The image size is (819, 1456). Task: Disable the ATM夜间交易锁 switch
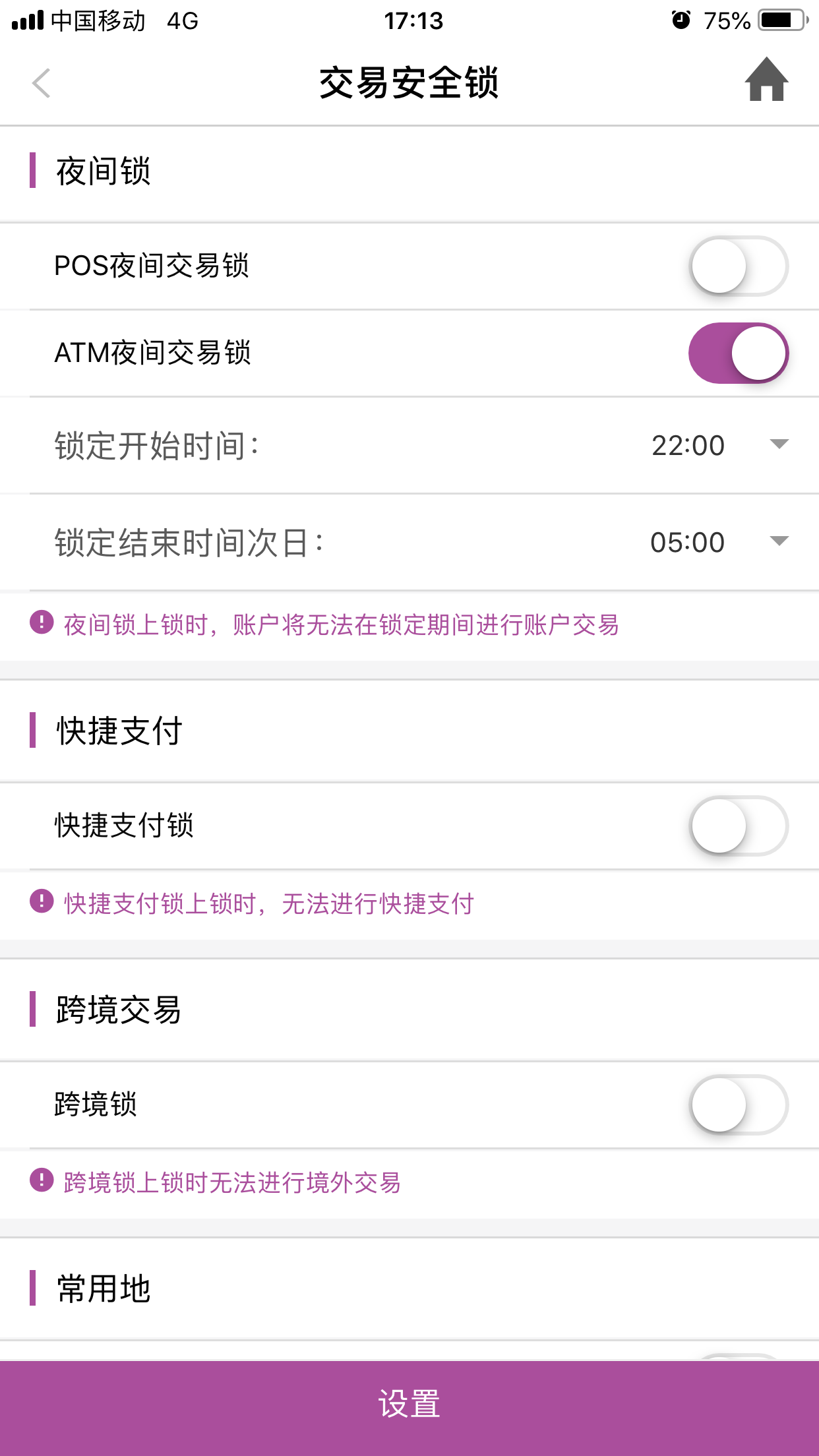coord(739,353)
